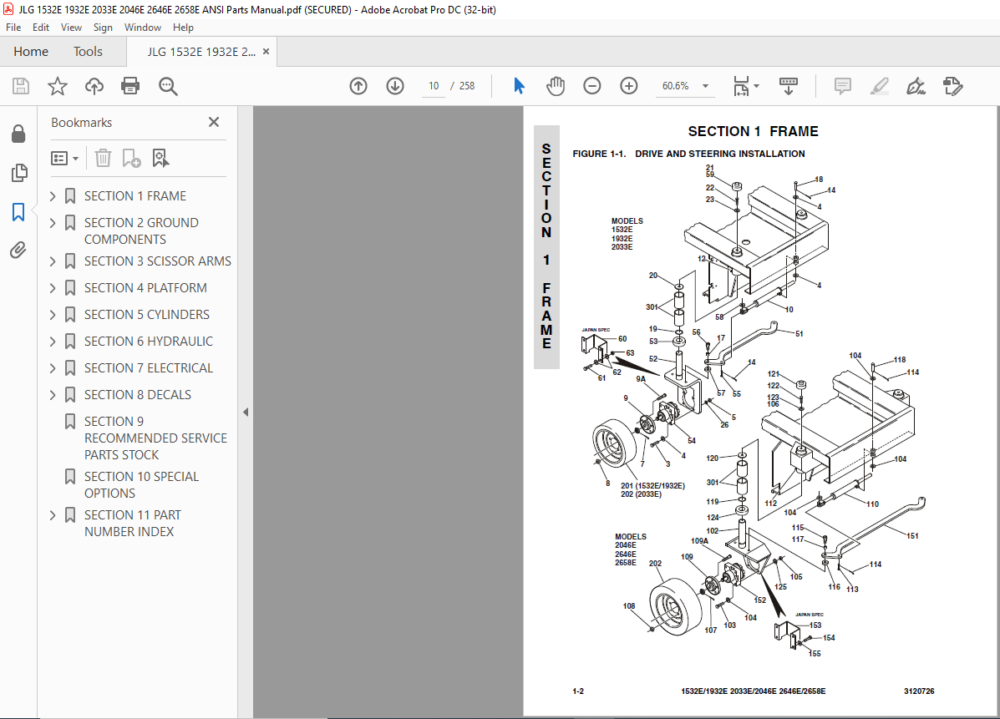Screen dimensions: 1000x719
Task: Open the Edit menu
Action: pyautogui.click(x=41, y=27)
